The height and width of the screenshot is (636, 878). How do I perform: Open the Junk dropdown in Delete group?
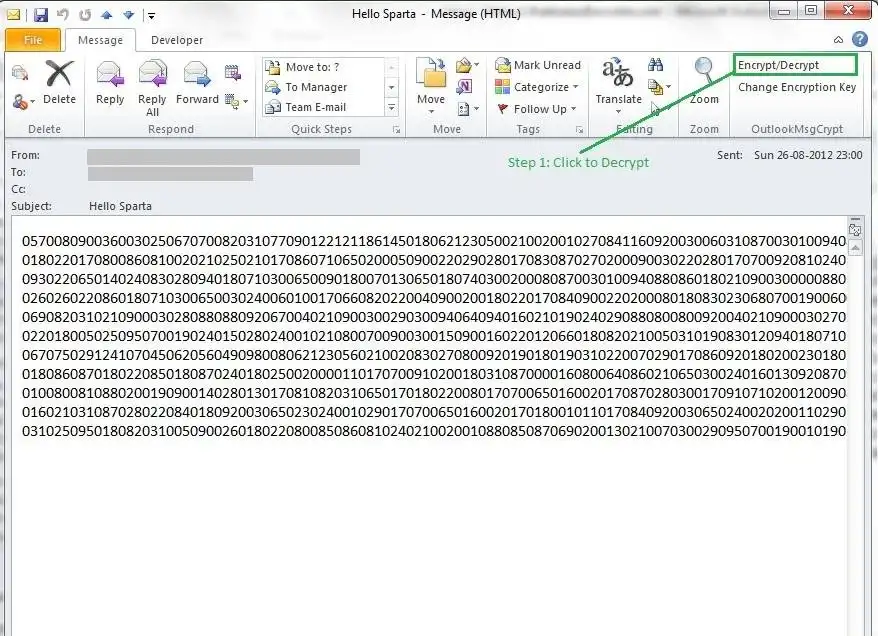pyautogui.click(x=23, y=102)
